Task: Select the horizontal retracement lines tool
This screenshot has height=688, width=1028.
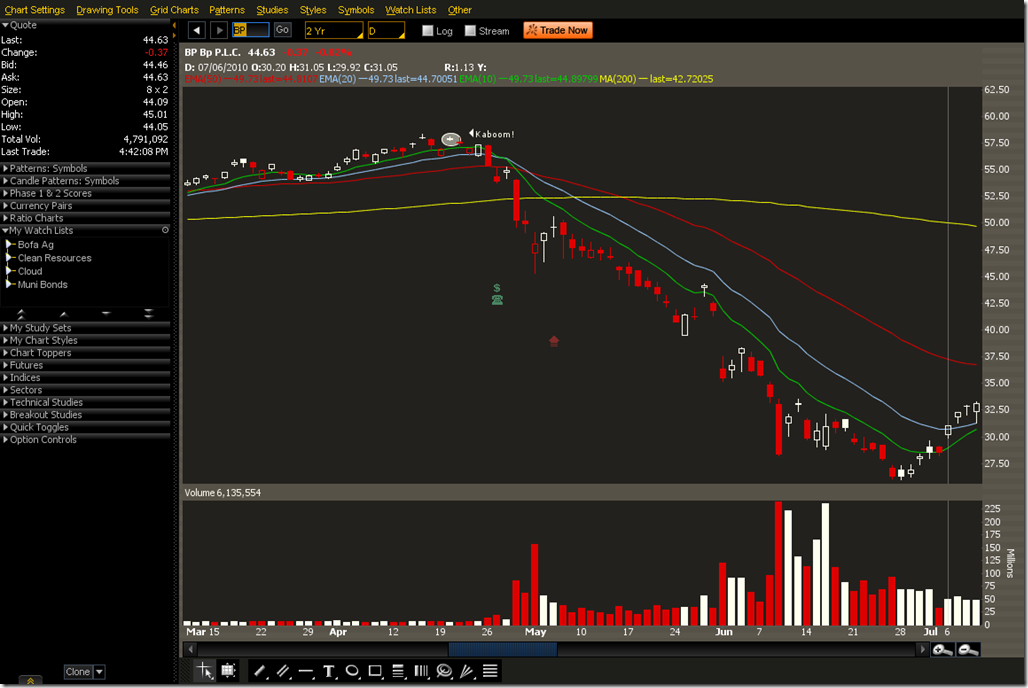Action: (398, 671)
